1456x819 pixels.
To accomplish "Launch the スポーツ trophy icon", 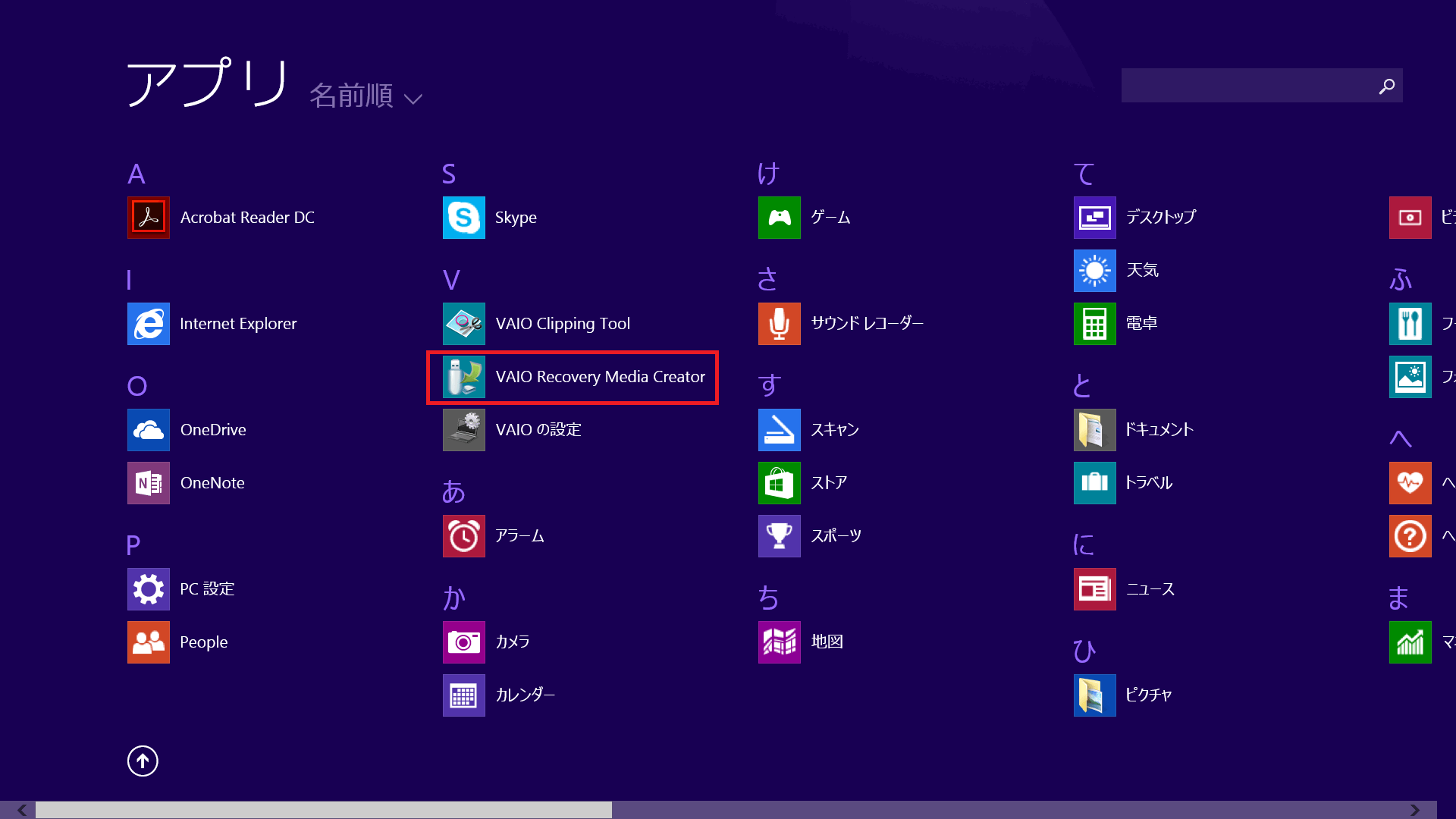I will [780, 536].
